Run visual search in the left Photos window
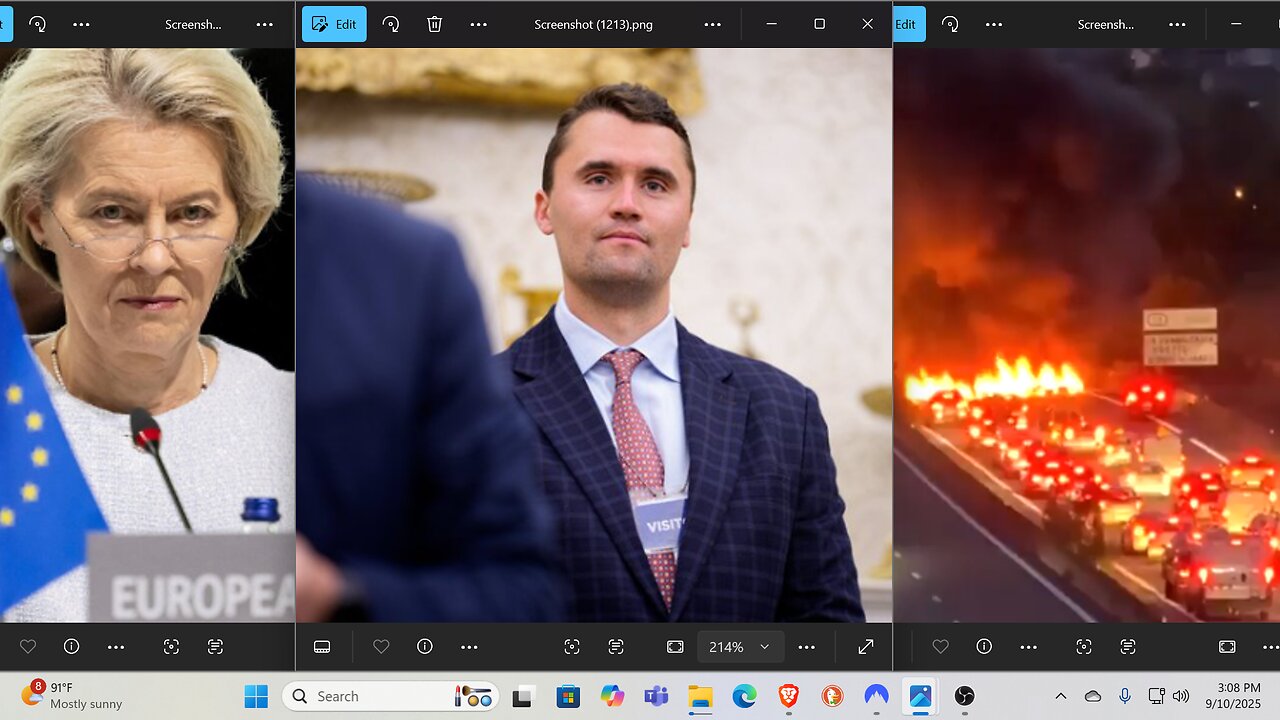The height and width of the screenshot is (720, 1280). (171, 647)
